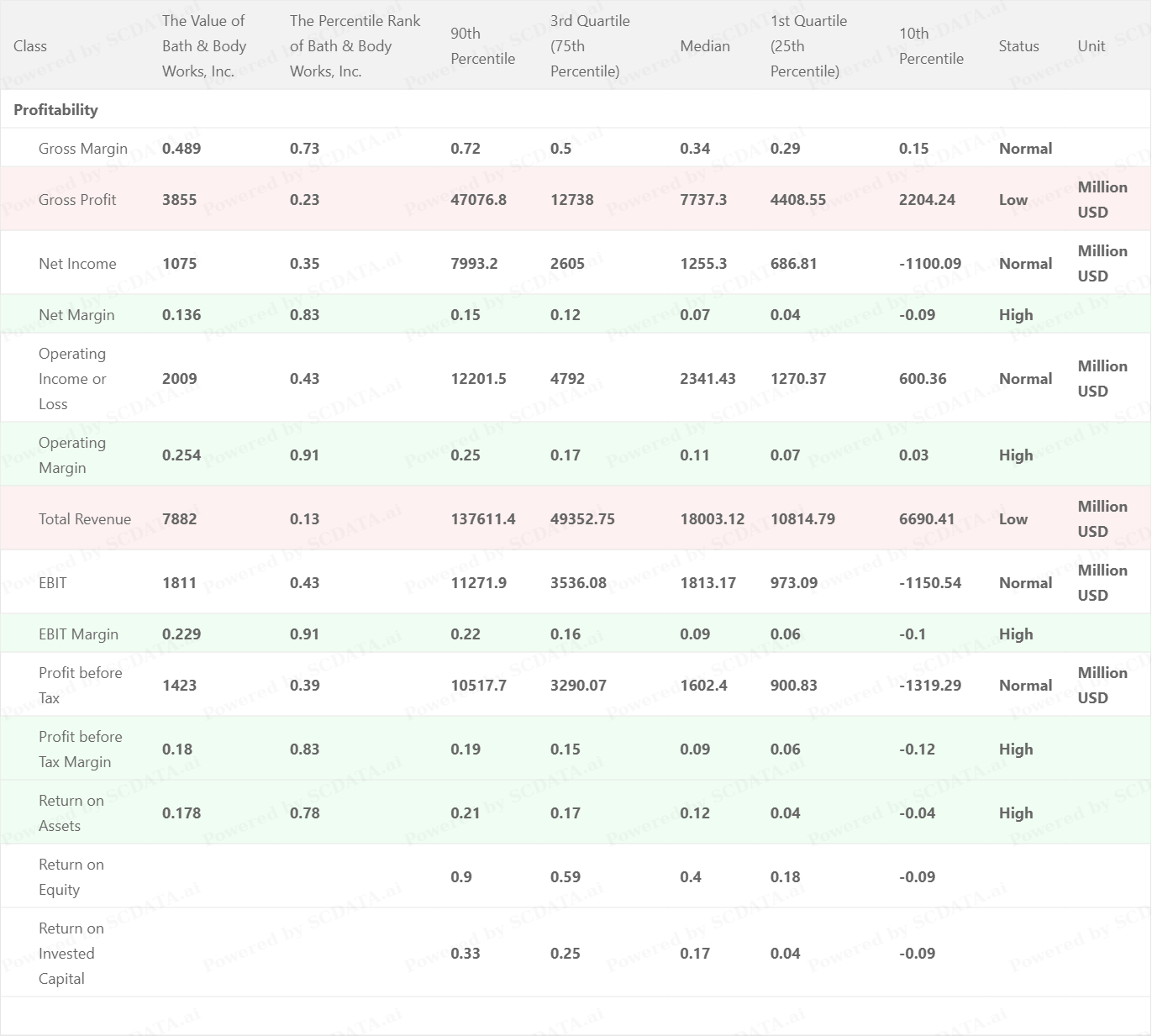This screenshot has height=1036, width=1152.
Task: Click the Operating Income or Loss label
Action: point(72,379)
